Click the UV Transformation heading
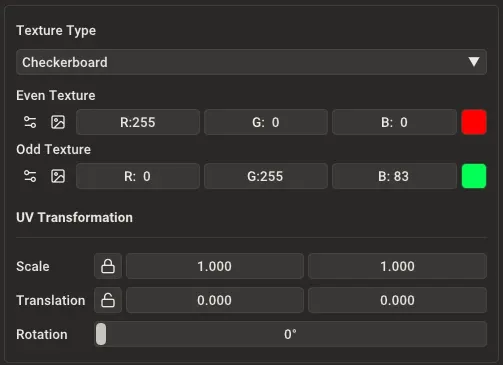The height and width of the screenshot is (365, 503). point(74,217)
